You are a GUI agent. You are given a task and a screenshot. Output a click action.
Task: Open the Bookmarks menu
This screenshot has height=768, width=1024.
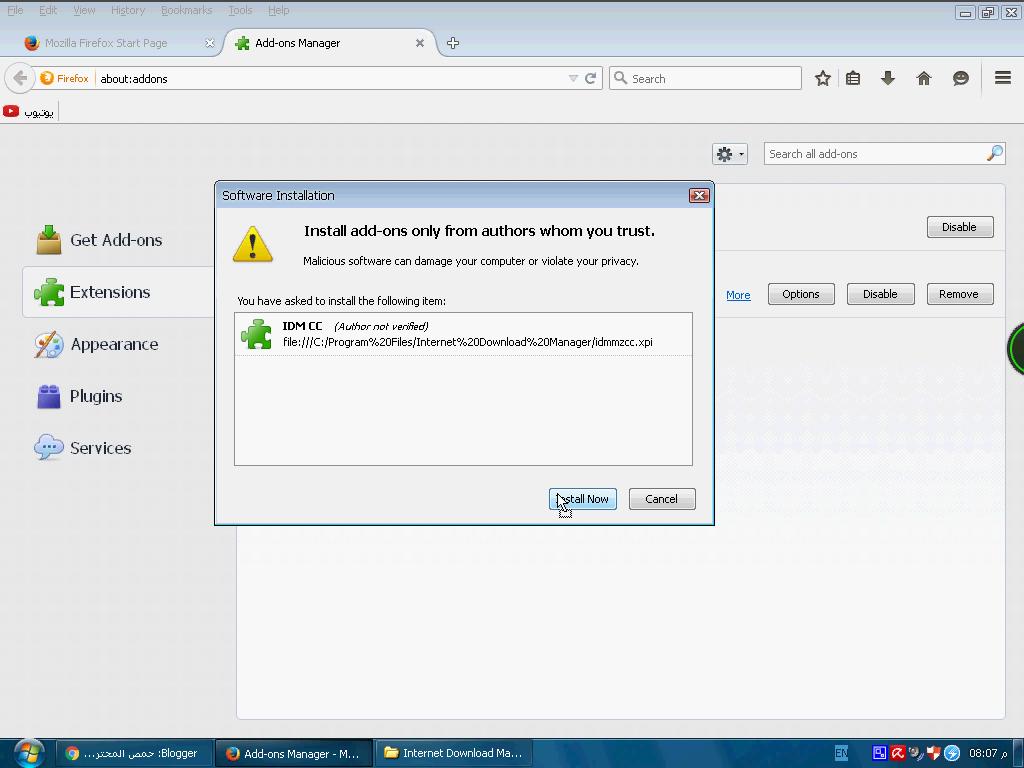[186, 10]
